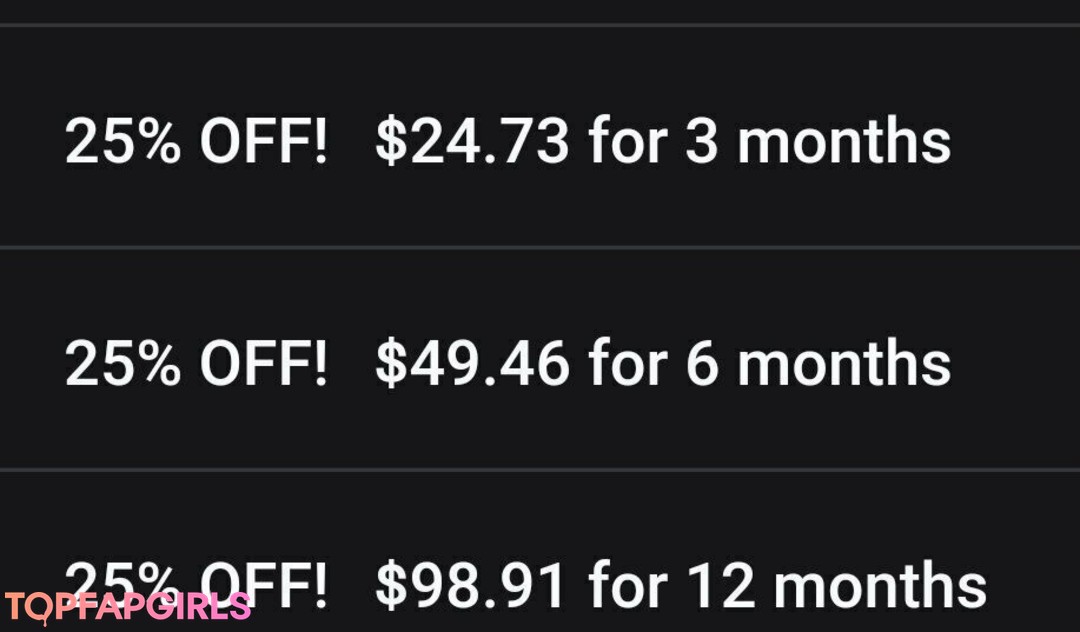Click the $24.73 price text

pyautogui.click(x=472, y=141)
